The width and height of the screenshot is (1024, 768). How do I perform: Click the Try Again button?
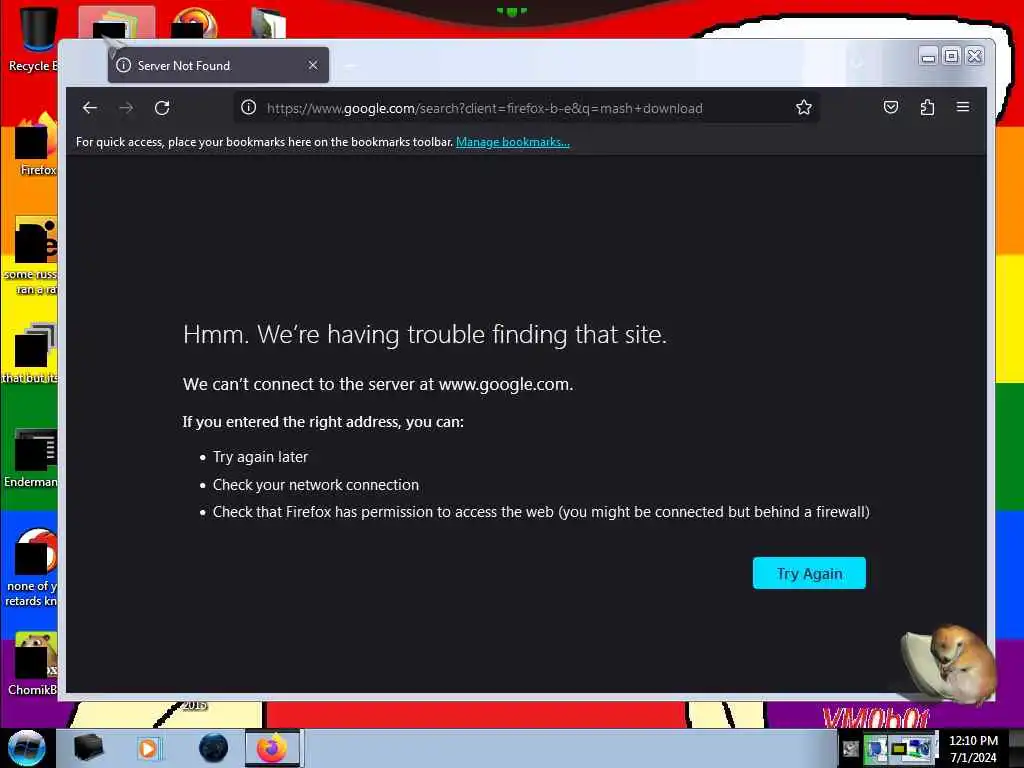tap(809, 573)
